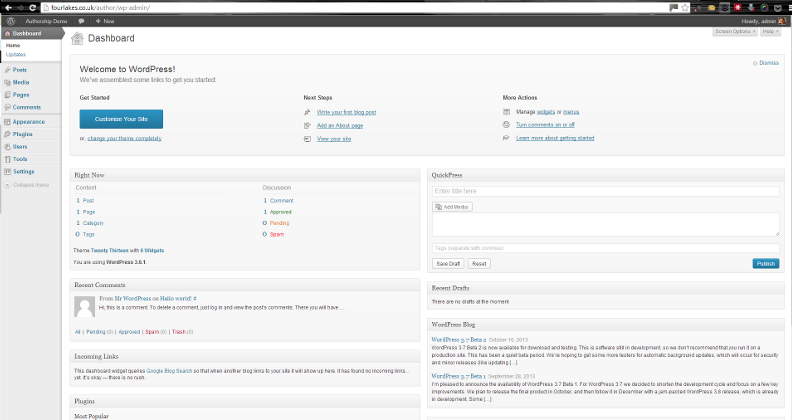Click the Customize Your Site button
The image size is (792, 420).
click(121, 119)
